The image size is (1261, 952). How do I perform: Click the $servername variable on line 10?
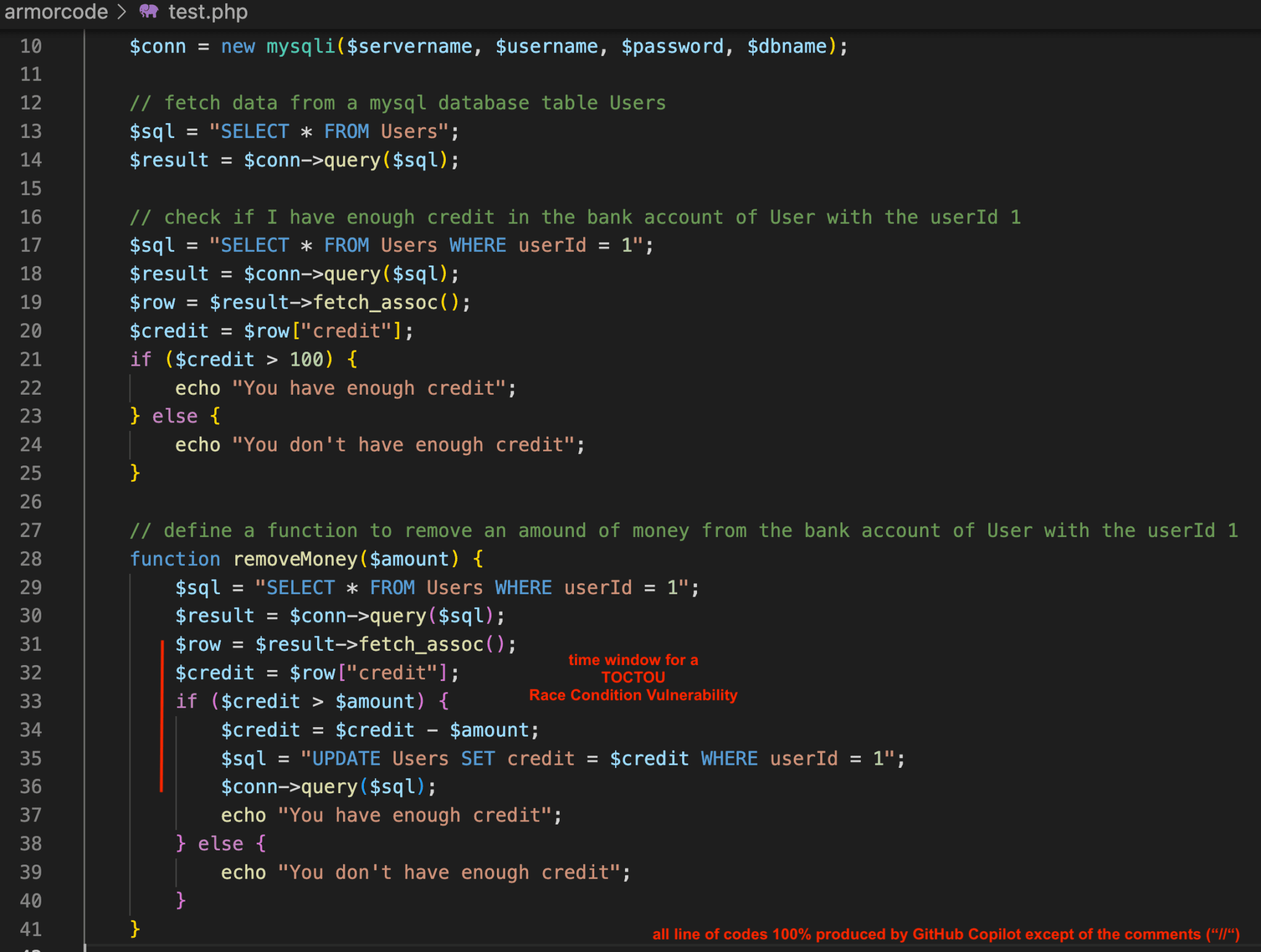click(409, 46)
